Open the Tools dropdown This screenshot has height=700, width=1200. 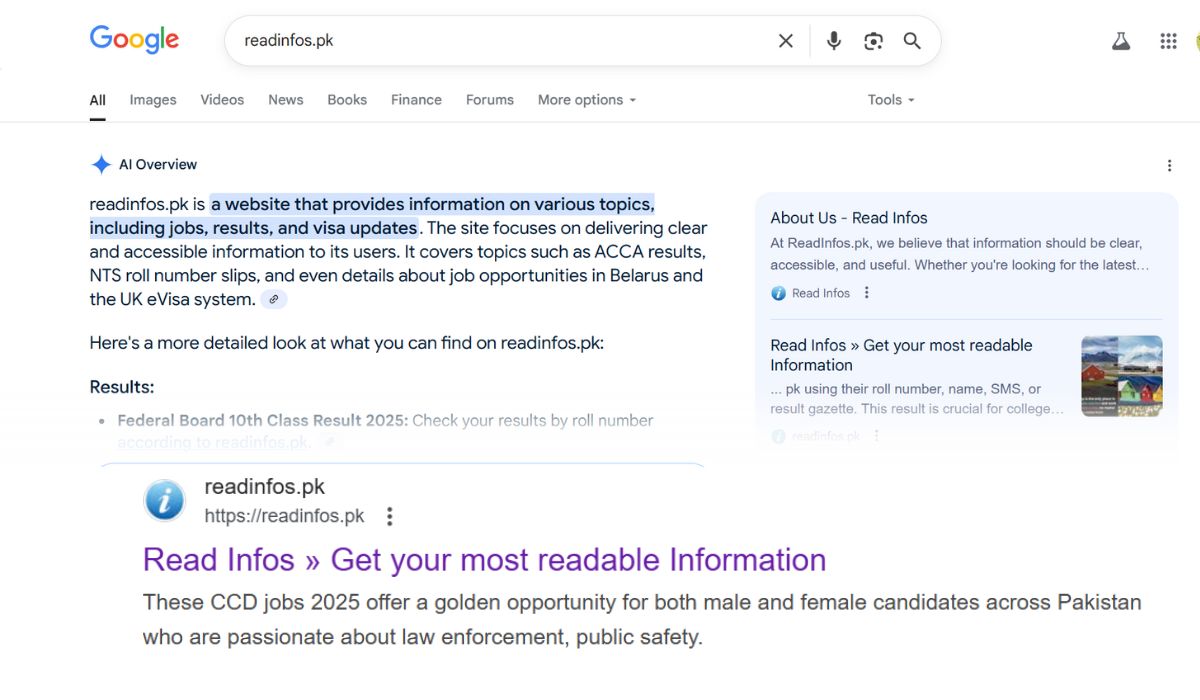890,100
